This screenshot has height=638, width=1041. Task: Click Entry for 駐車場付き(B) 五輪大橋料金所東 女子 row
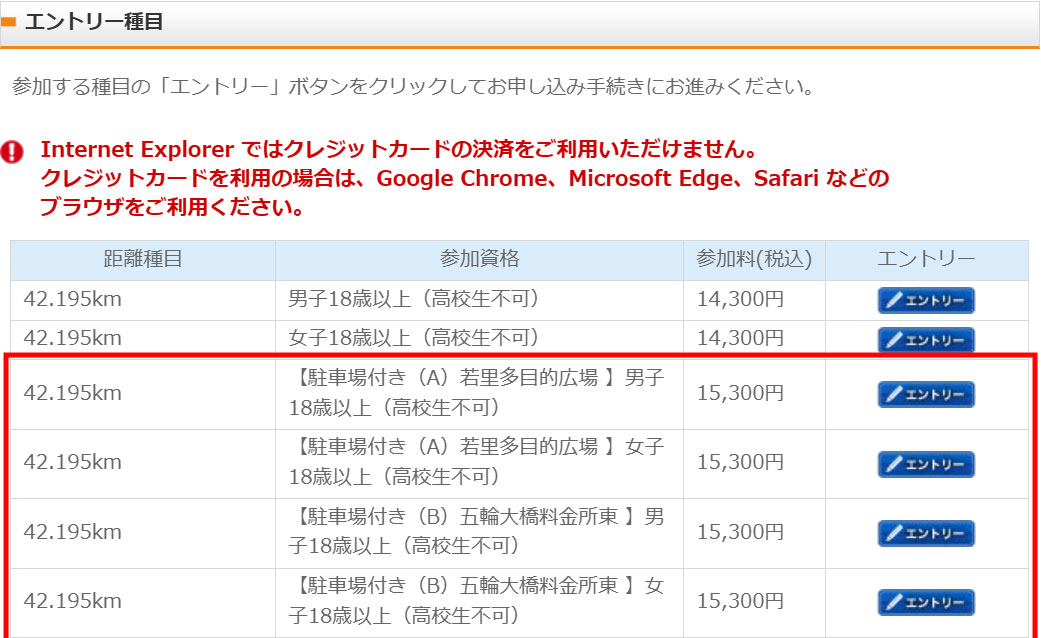[926, 602]
